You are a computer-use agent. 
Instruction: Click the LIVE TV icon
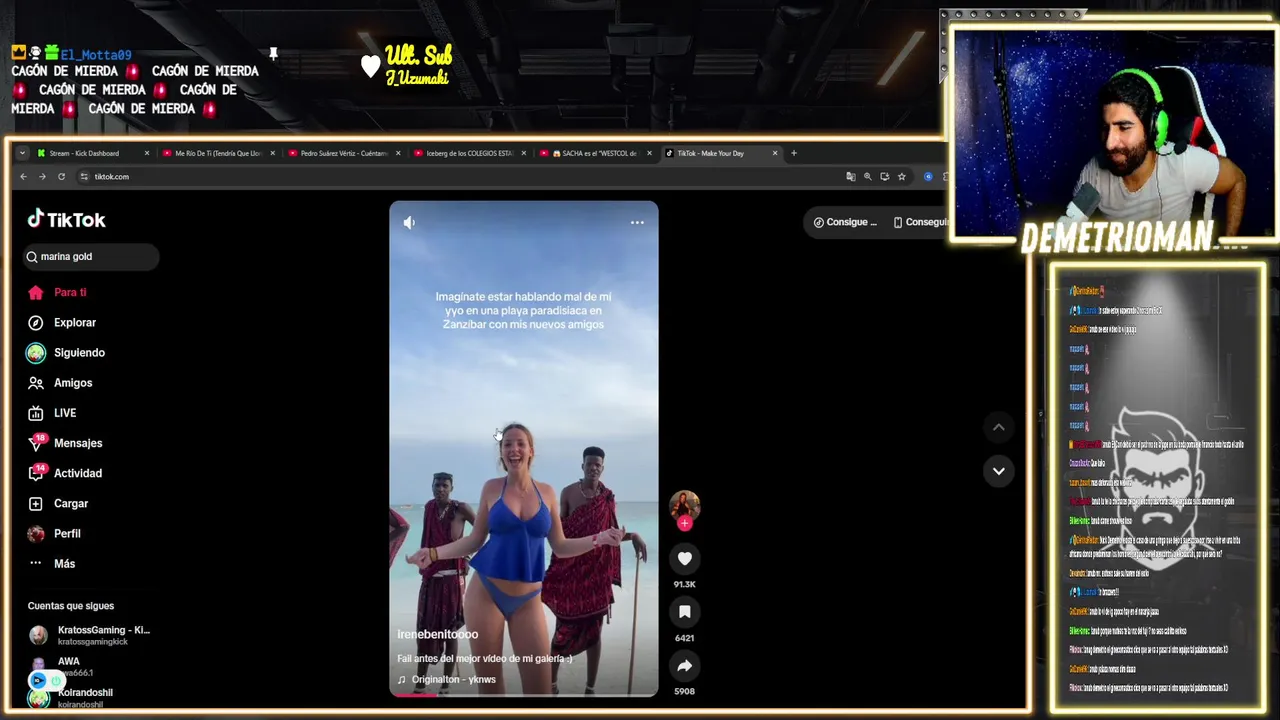coord(36,413)
